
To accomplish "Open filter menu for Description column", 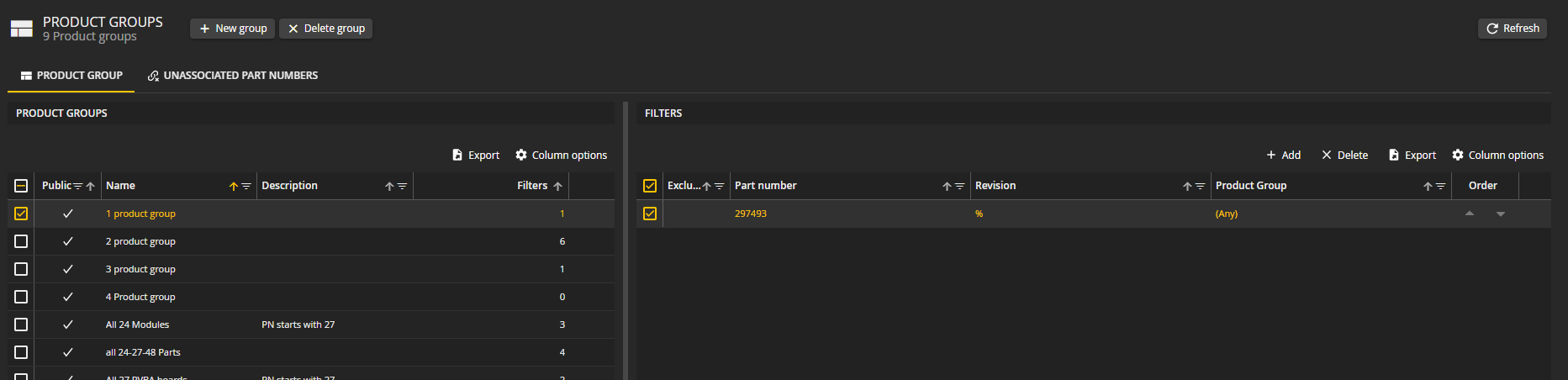I will [x=402, y=187].
